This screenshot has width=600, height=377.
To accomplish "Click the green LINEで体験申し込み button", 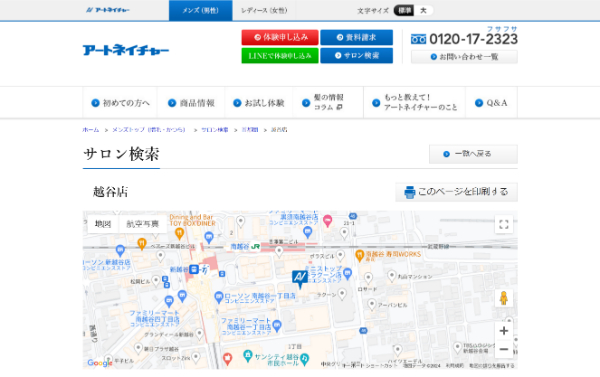I will 280,55.
